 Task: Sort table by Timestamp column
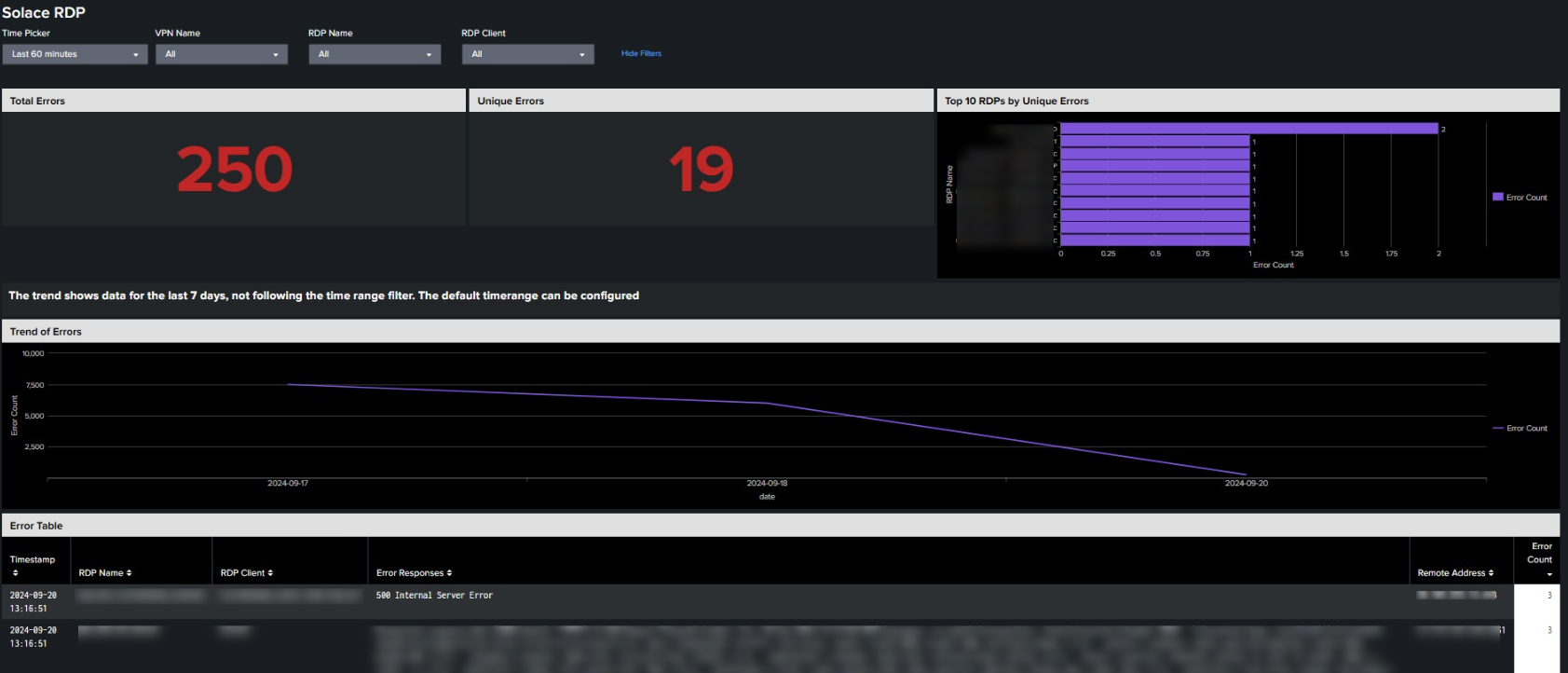(33, 566)
